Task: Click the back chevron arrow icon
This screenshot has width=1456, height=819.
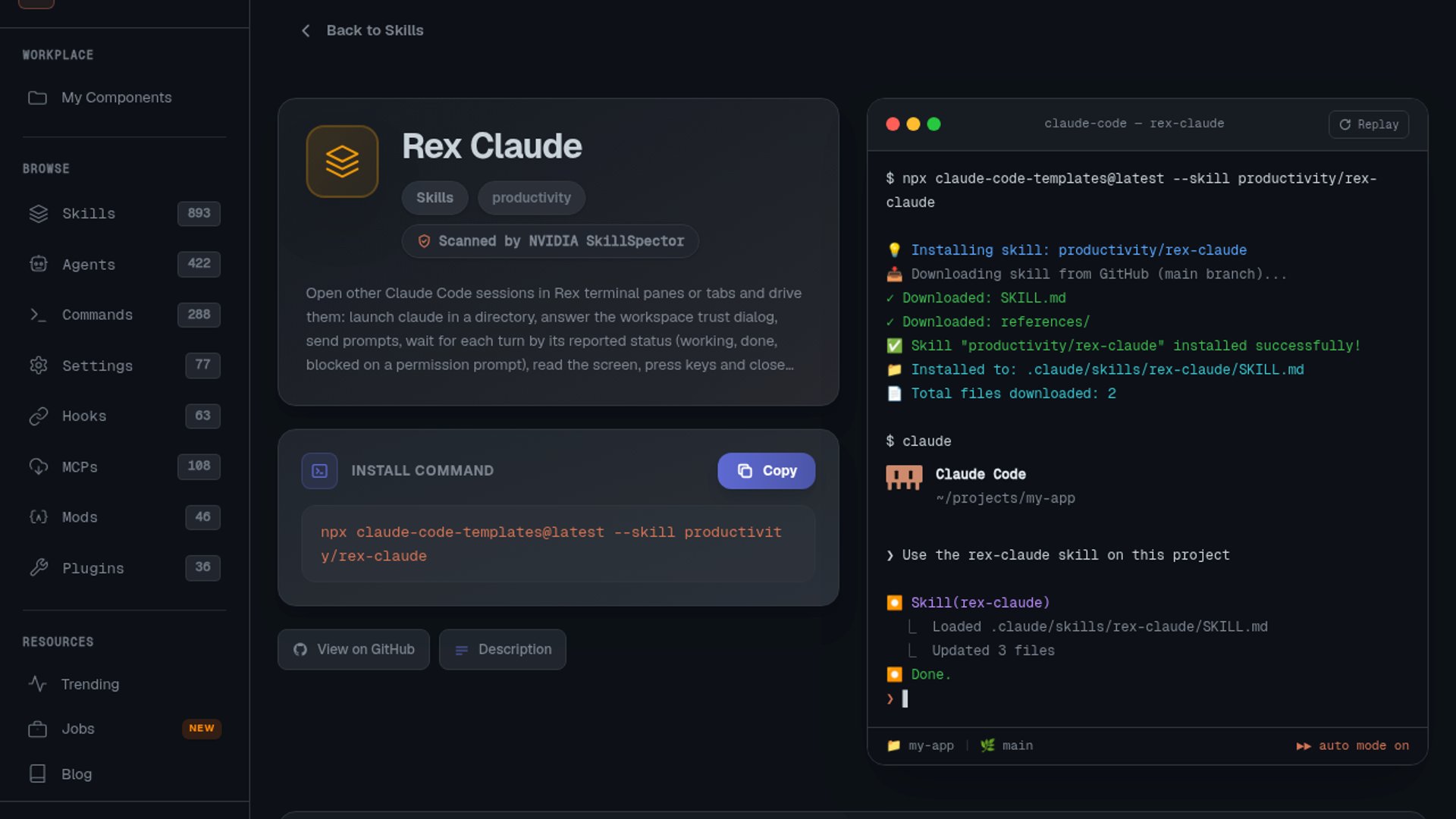Action: point(306,30)
